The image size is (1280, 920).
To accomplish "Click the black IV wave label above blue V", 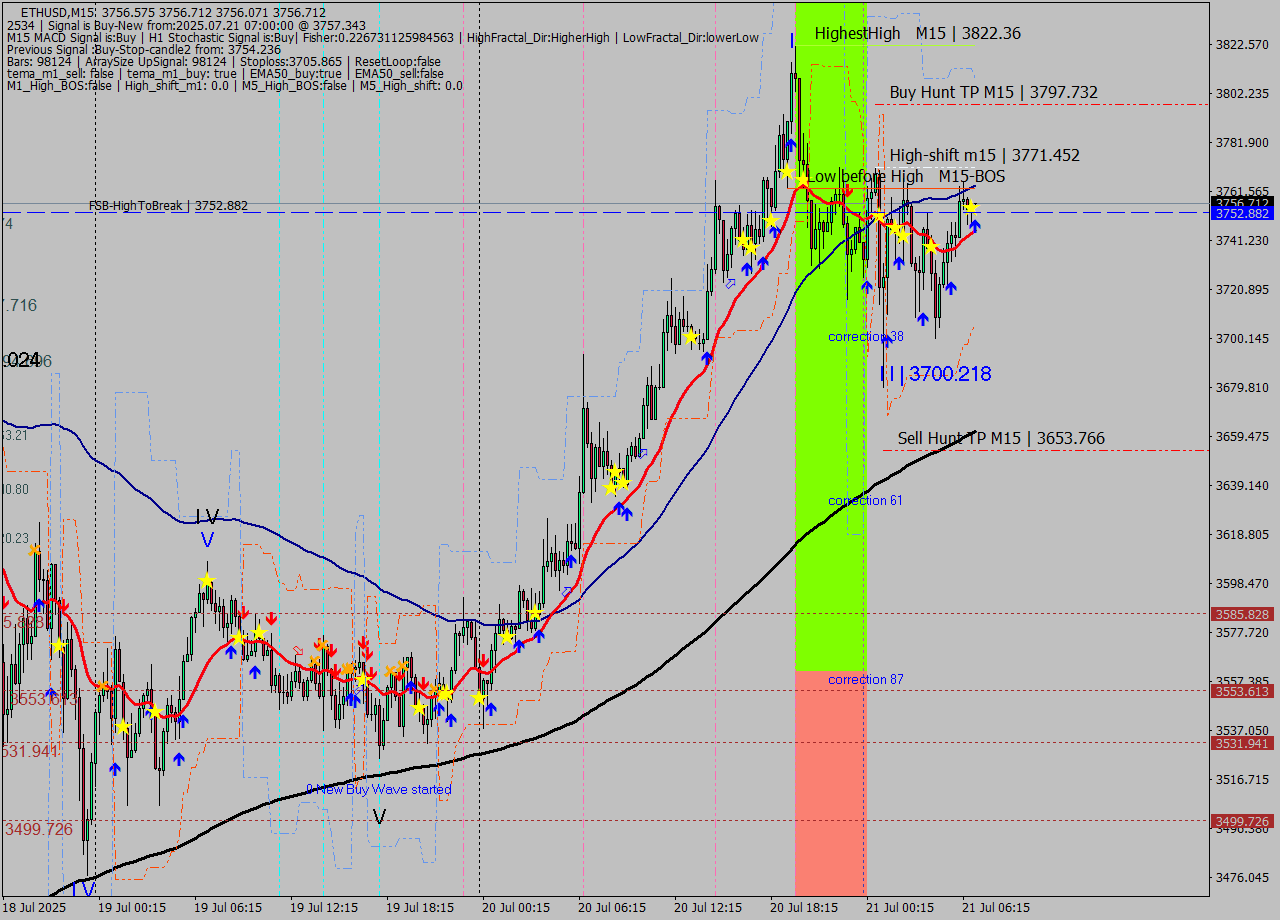I will pyautogui.click(x=207, y=517).
